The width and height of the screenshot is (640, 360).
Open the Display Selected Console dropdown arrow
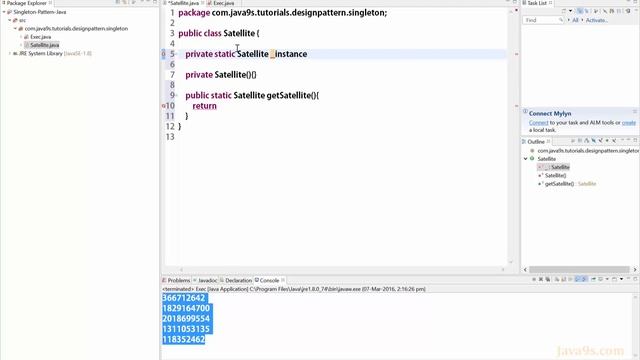pyautogui.click(x=607, y=280)
